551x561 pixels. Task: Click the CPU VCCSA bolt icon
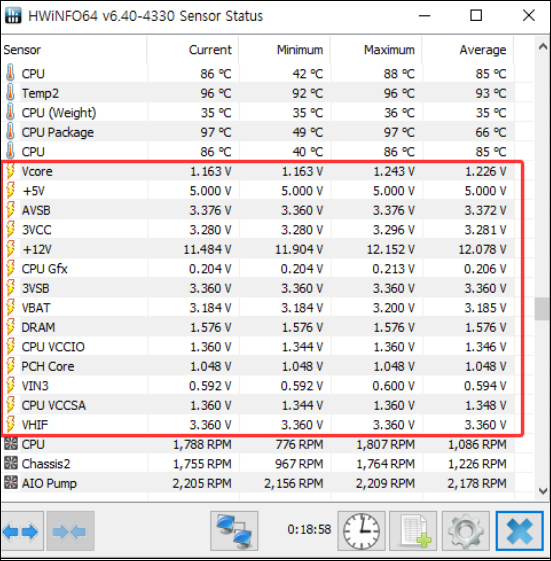[11, 405]
